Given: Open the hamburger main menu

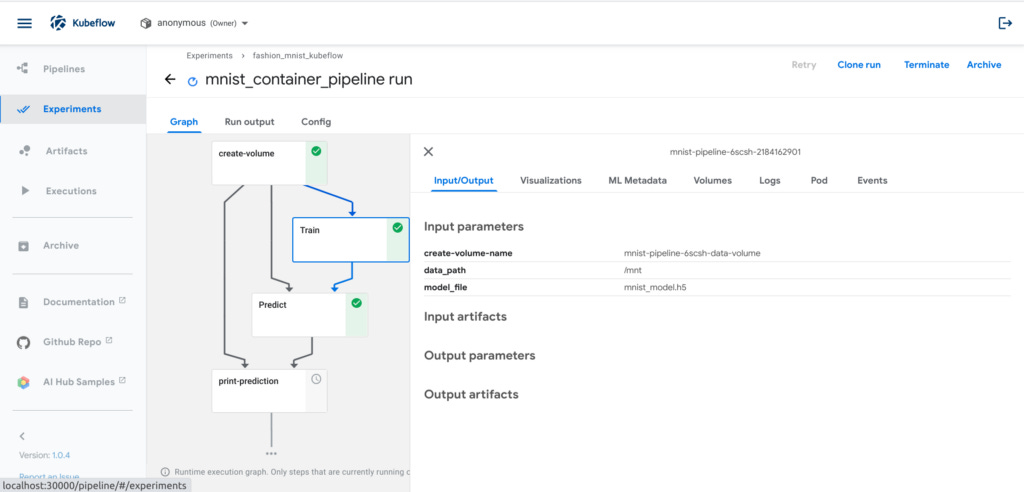Looking at the screenshot, I should (x=24, y=24).
